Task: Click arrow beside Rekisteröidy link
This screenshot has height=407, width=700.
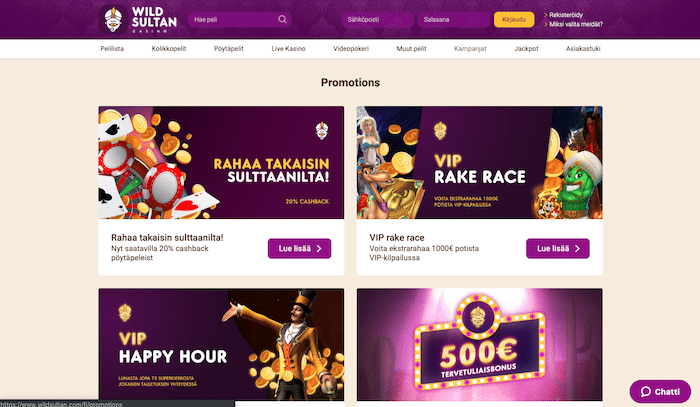Action: point(546,15)
